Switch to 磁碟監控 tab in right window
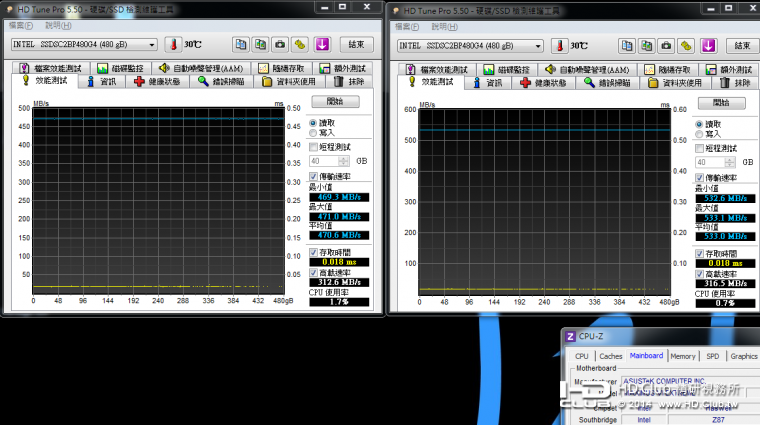 pos(507,70)
